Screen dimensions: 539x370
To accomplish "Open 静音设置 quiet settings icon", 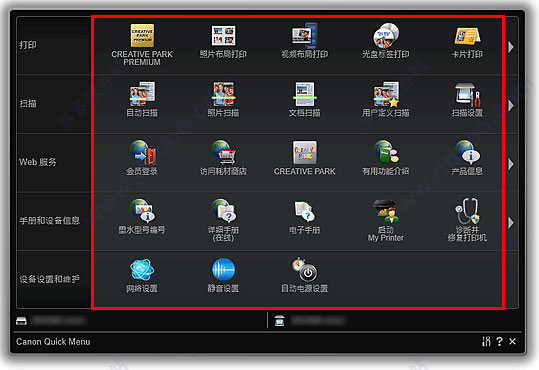I will (223, 270).
